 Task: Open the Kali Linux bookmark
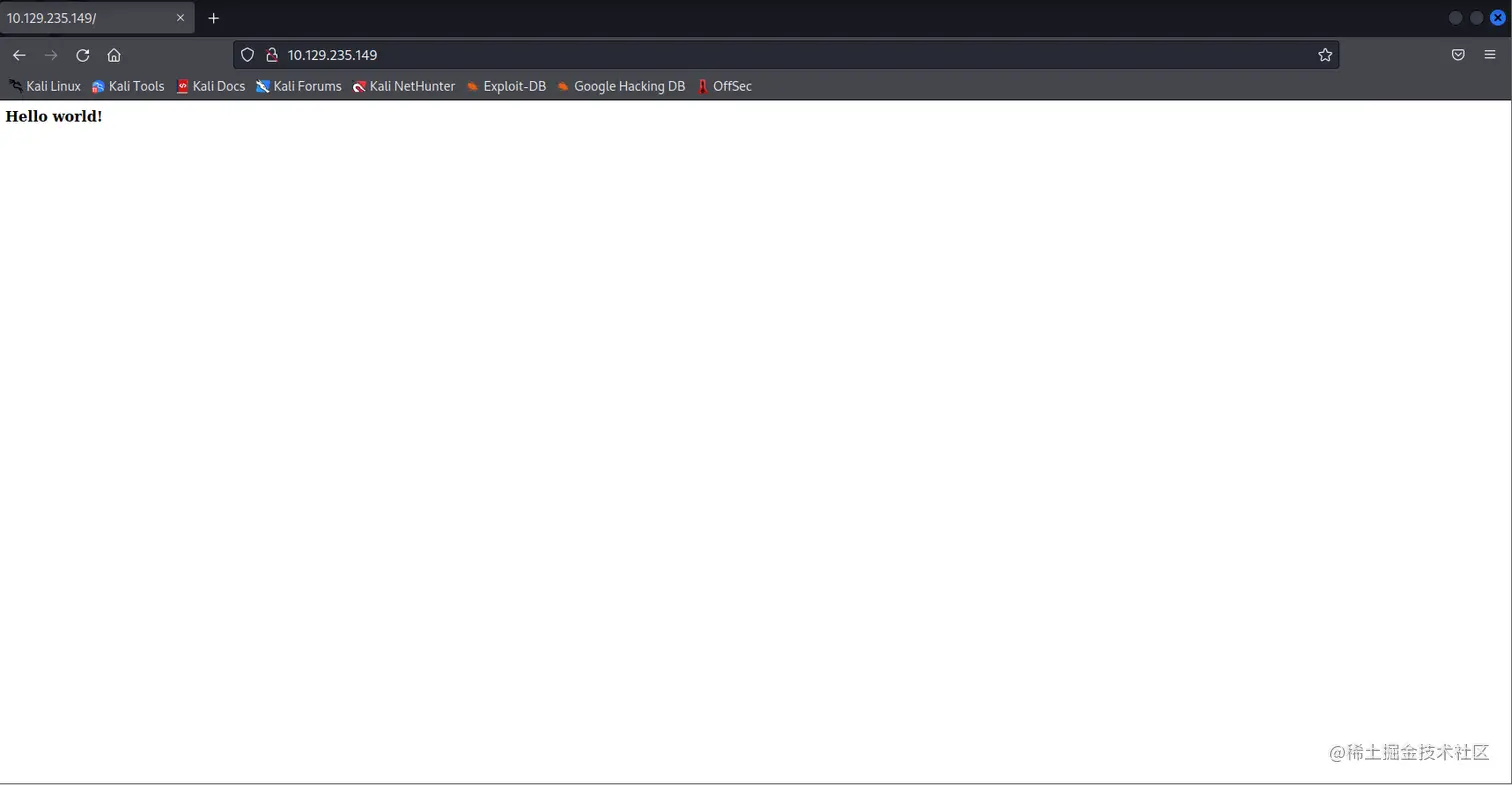tap(45, 86)
